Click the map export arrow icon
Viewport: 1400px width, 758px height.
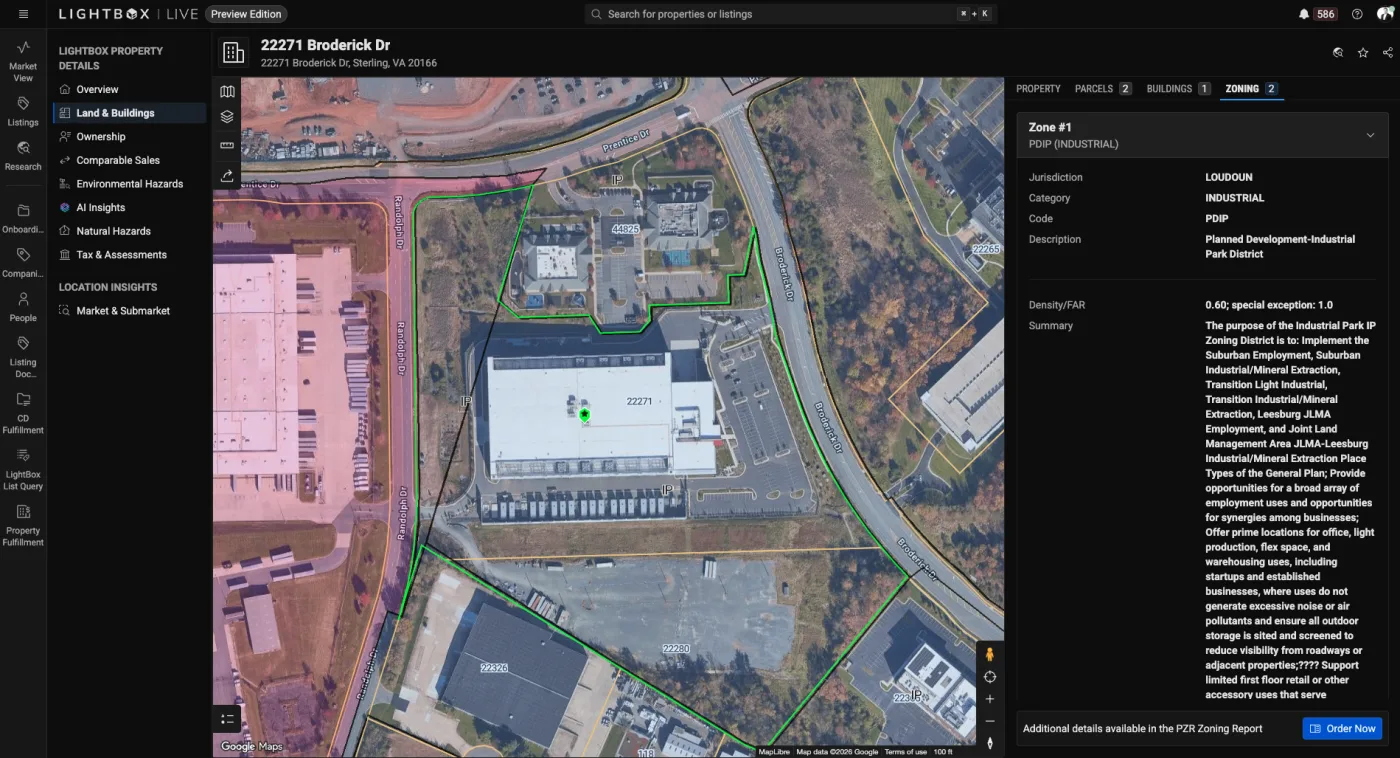click(x=227, y=175)
